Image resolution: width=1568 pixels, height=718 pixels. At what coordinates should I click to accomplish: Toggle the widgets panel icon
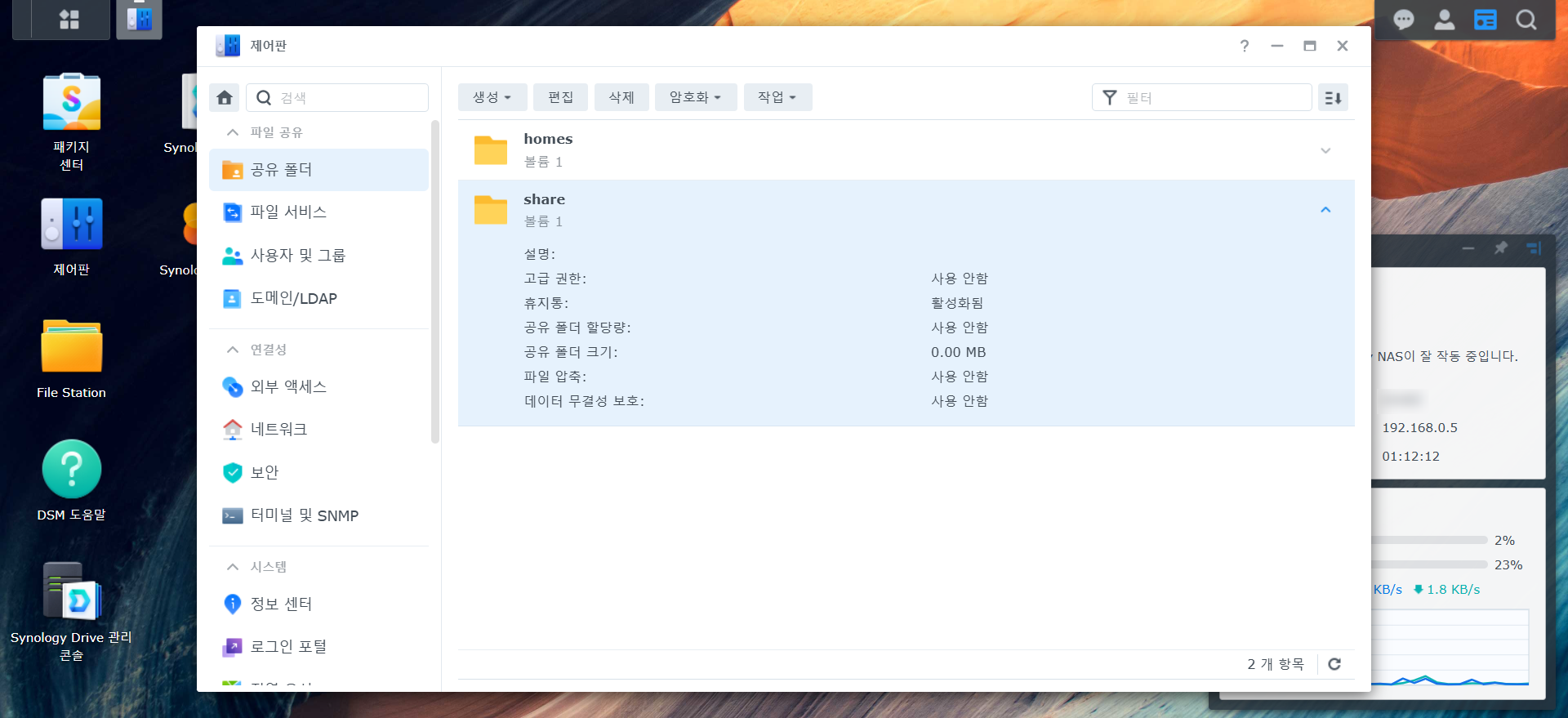(1486, 20)
